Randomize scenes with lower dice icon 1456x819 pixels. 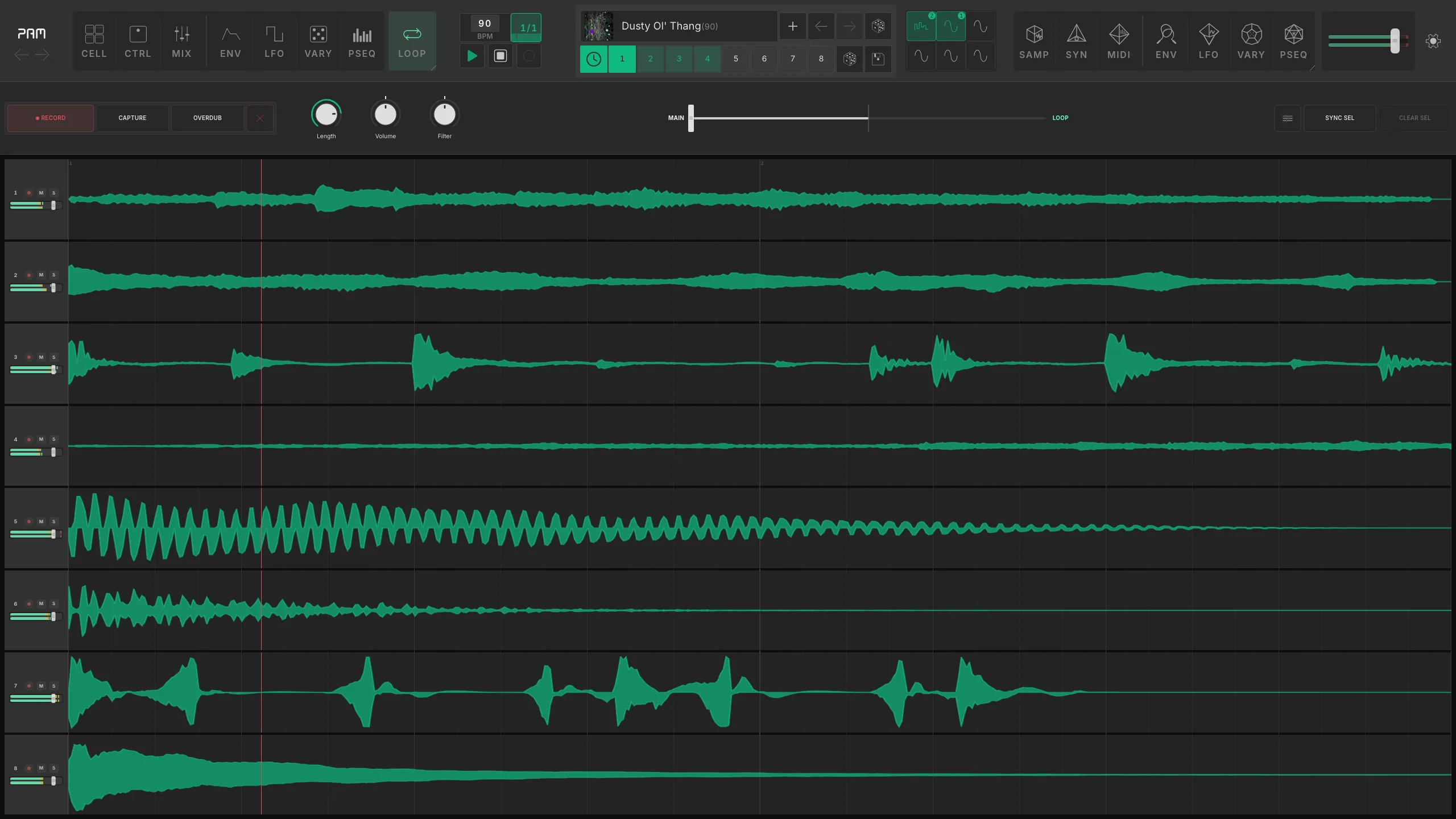[x=850, y=59]
